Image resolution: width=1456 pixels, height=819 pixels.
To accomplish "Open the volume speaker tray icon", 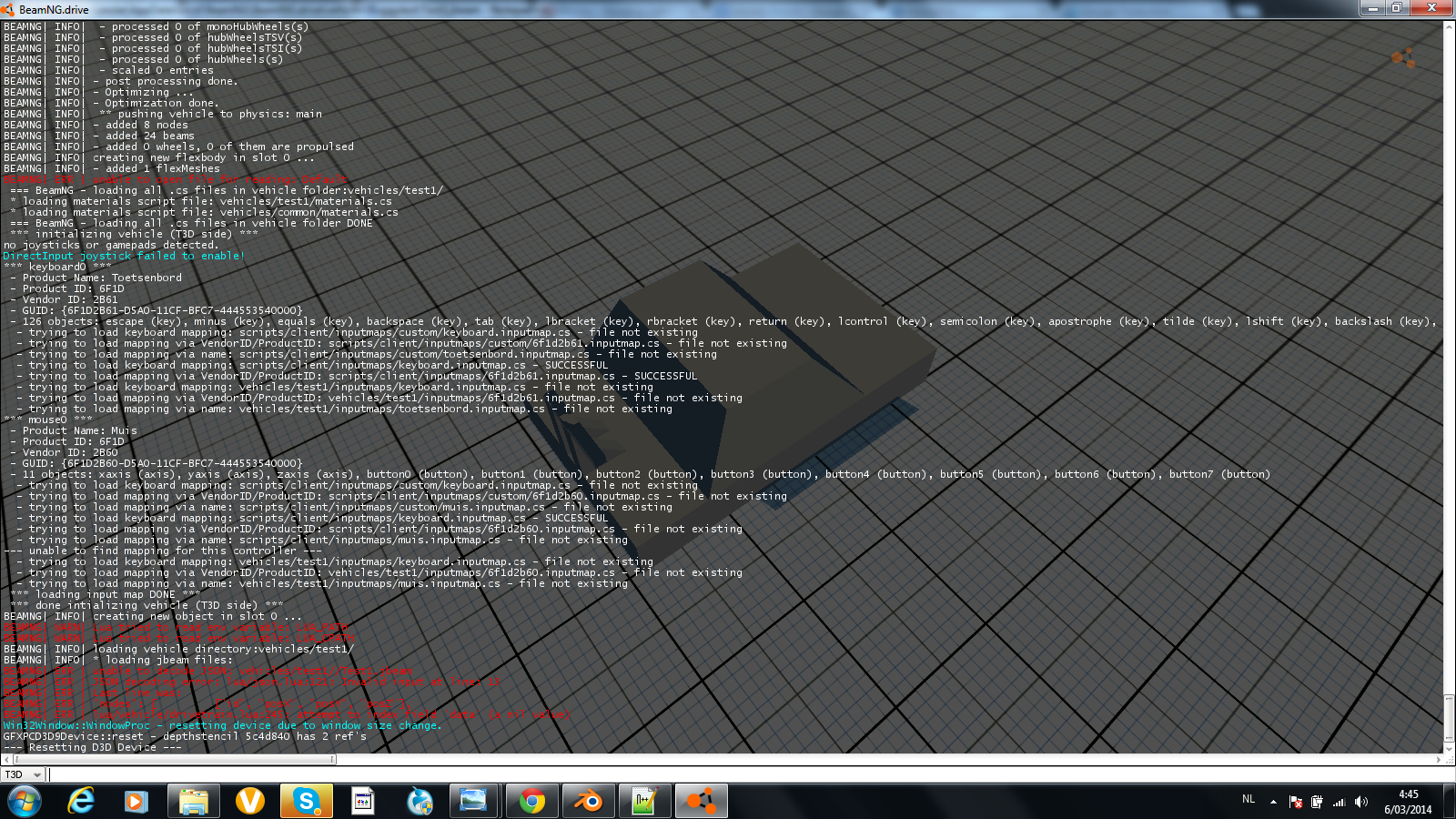I will coord(1360,802).
